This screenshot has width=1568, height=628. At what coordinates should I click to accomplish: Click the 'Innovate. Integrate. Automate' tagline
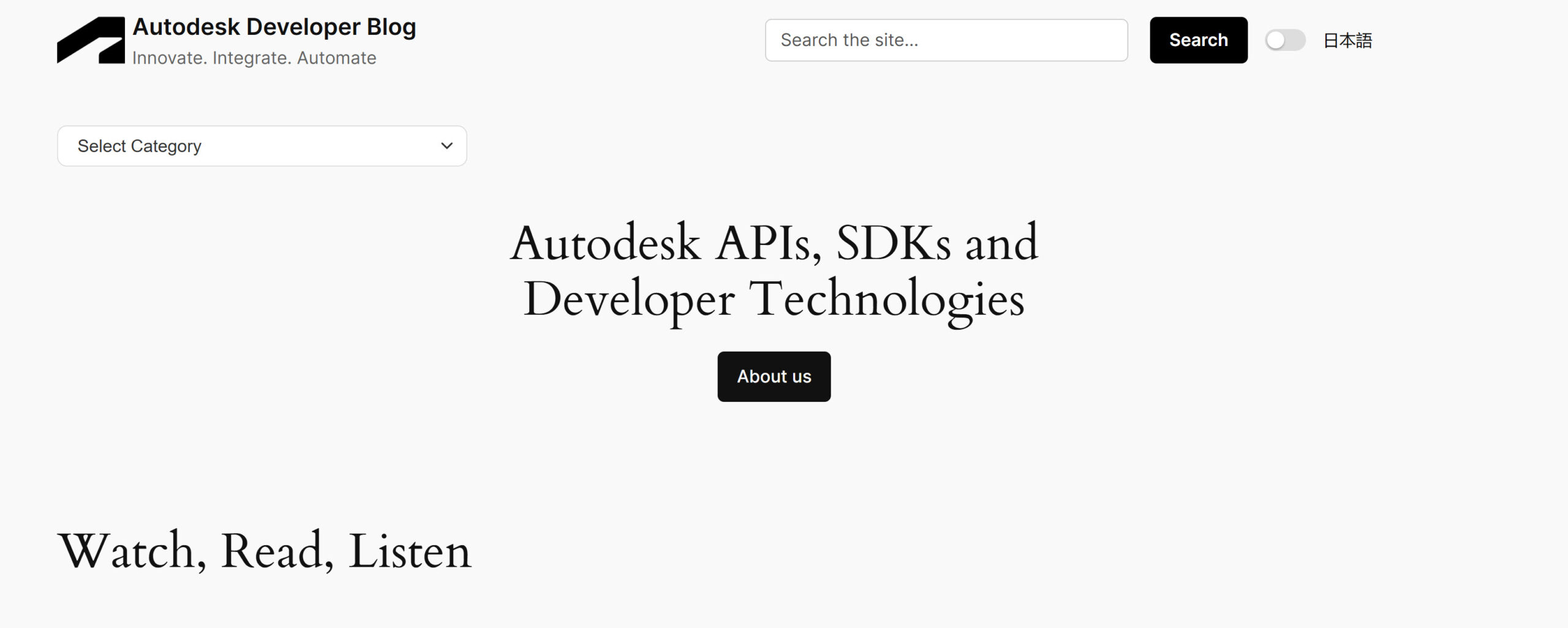pyautogui.click(x=254, y=58)
